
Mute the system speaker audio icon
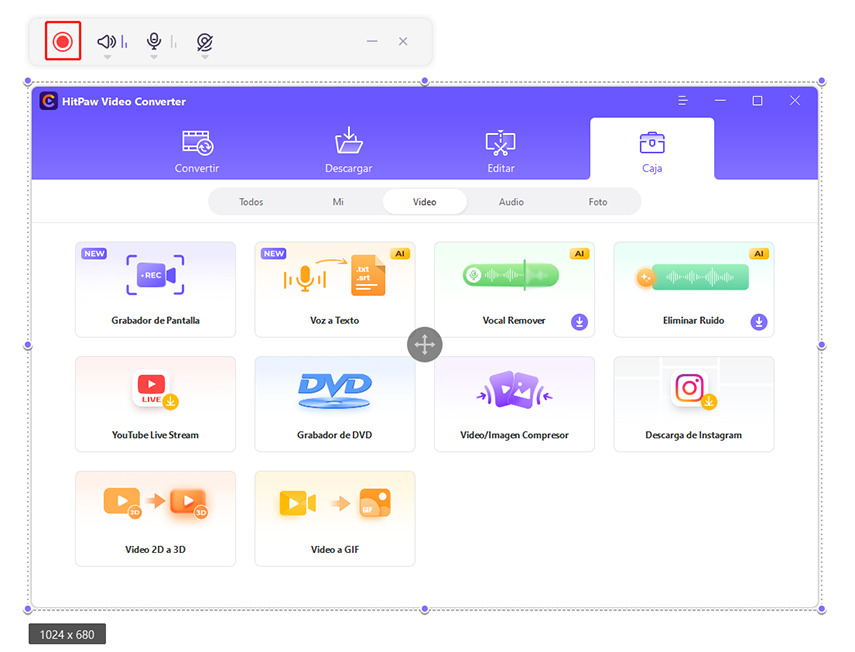tap(106, 41)
